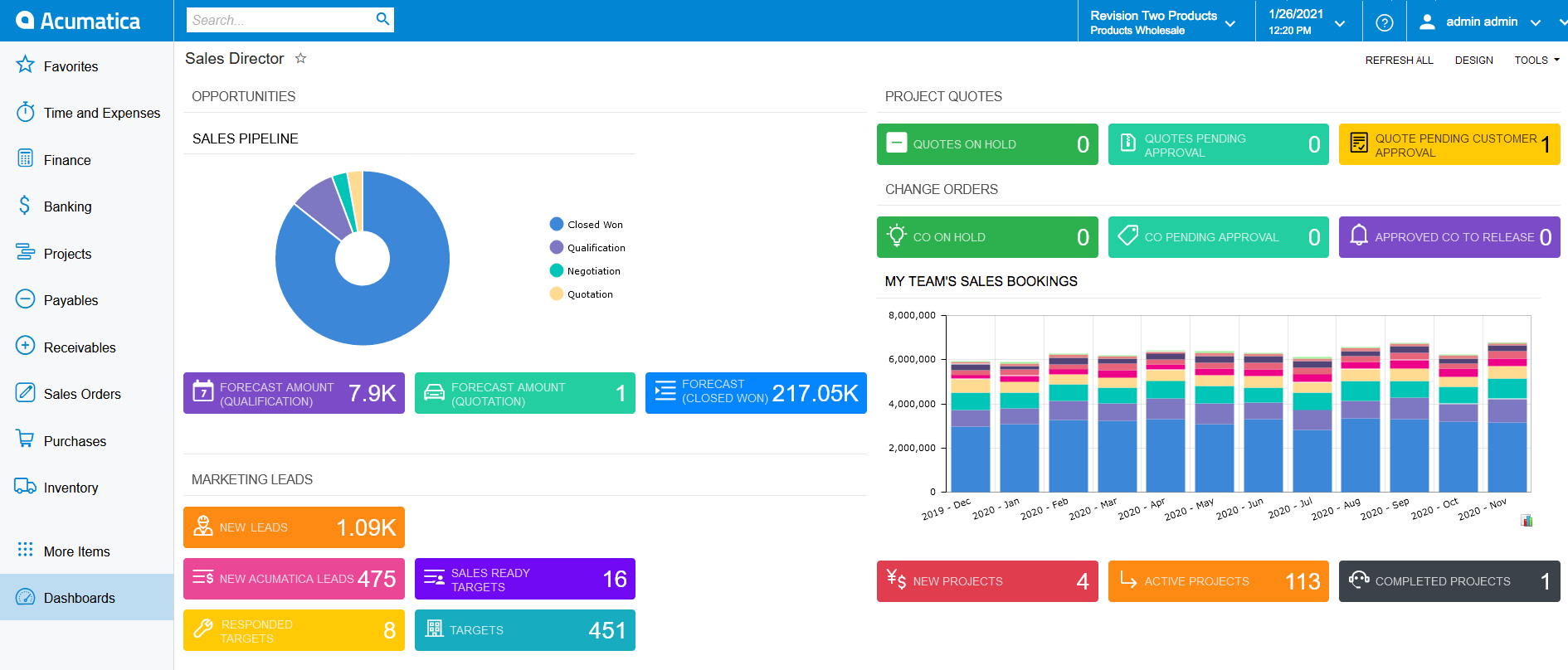Click Refresh All button
The width and height of the screenshot is (1568, 670).
coord(1399,60)
